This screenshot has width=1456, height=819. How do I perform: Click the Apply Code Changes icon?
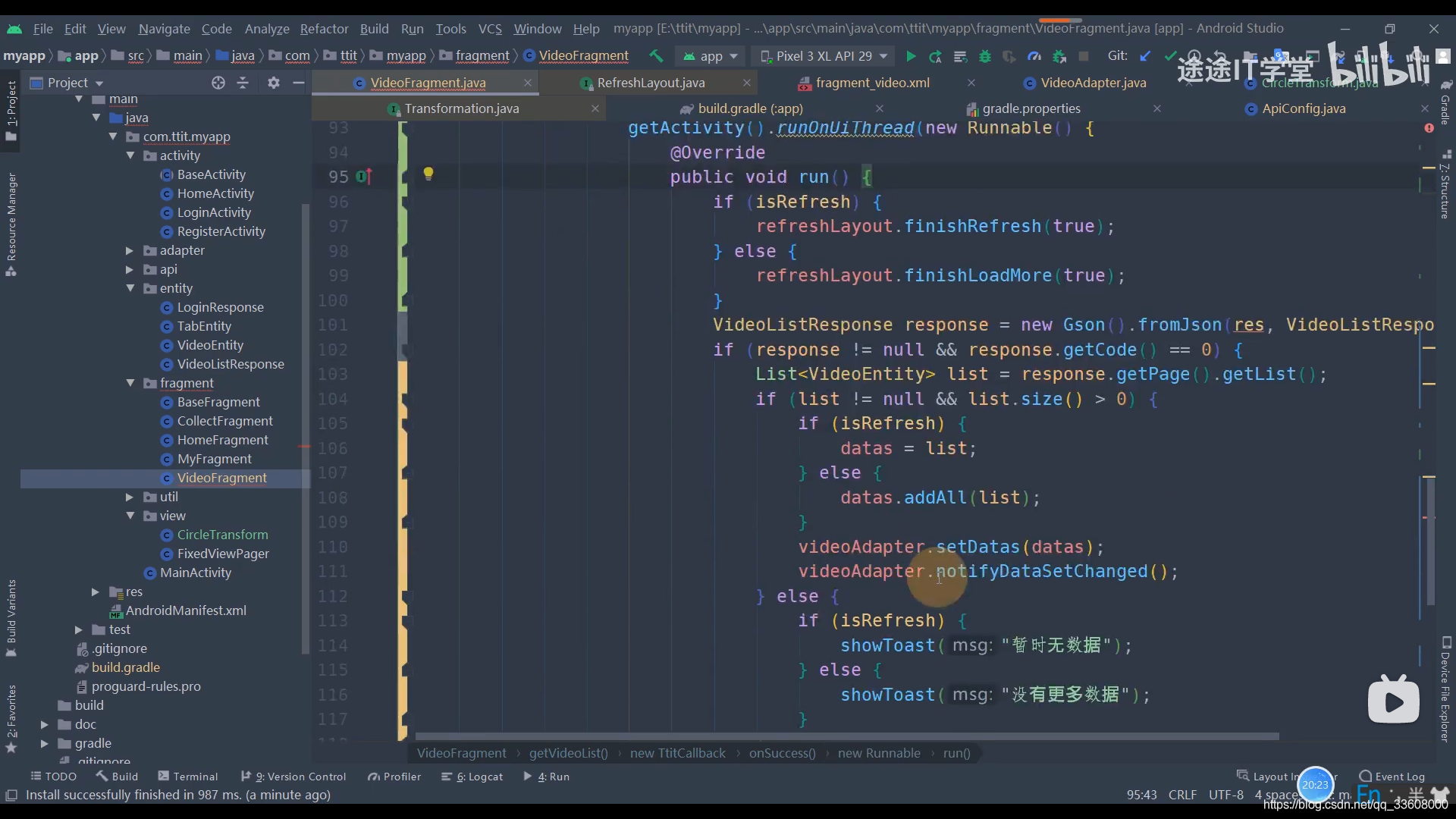pos(960,56)
